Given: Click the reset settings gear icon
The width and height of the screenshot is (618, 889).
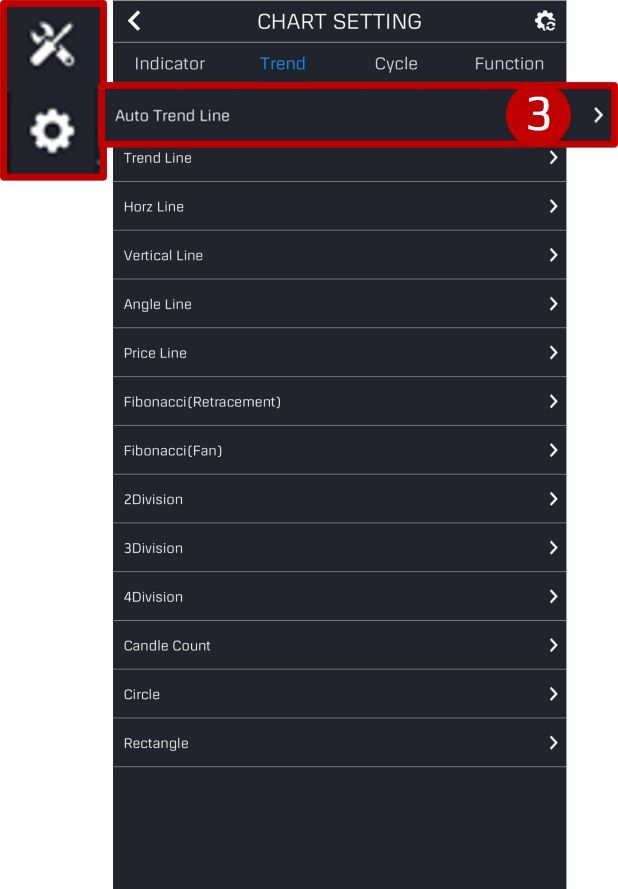Looking at the screenshot, I should [545, 21].
